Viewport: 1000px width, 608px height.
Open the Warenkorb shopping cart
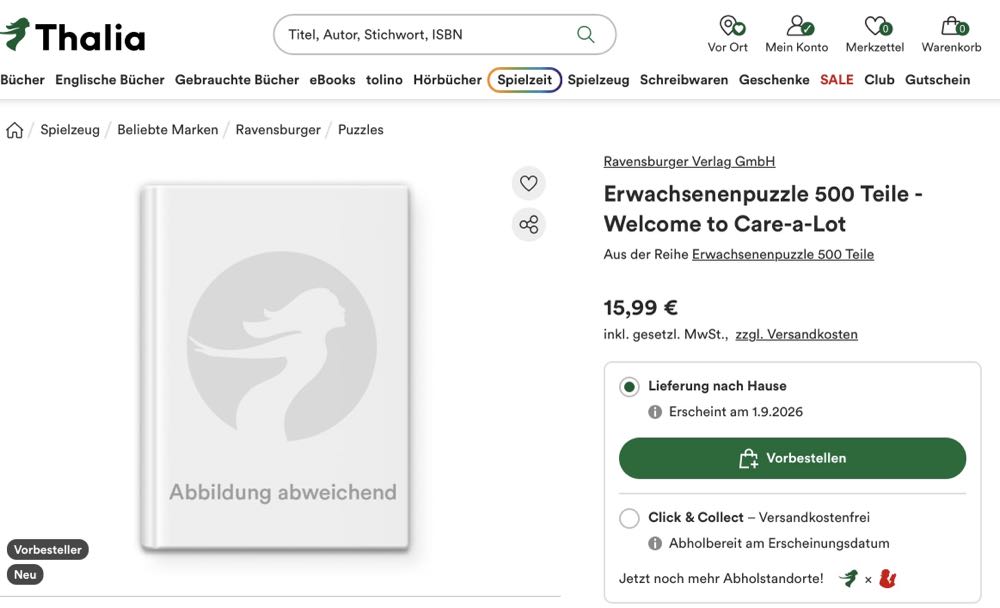coord(951,34)
